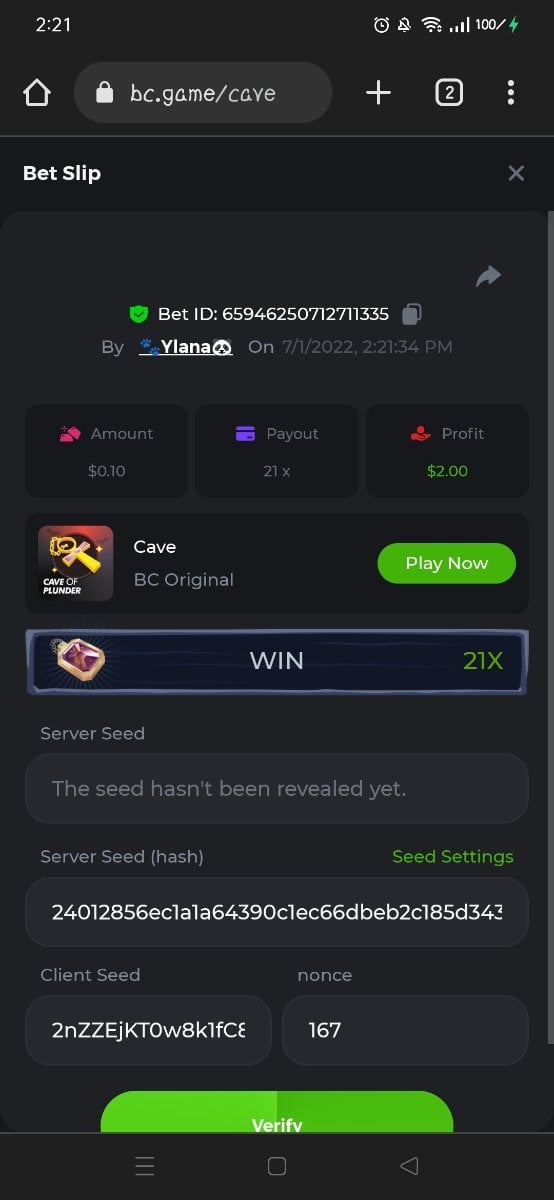Share the bet using the arrow icon
This screenshot has height=1200, width=554.
click(489, 276)
